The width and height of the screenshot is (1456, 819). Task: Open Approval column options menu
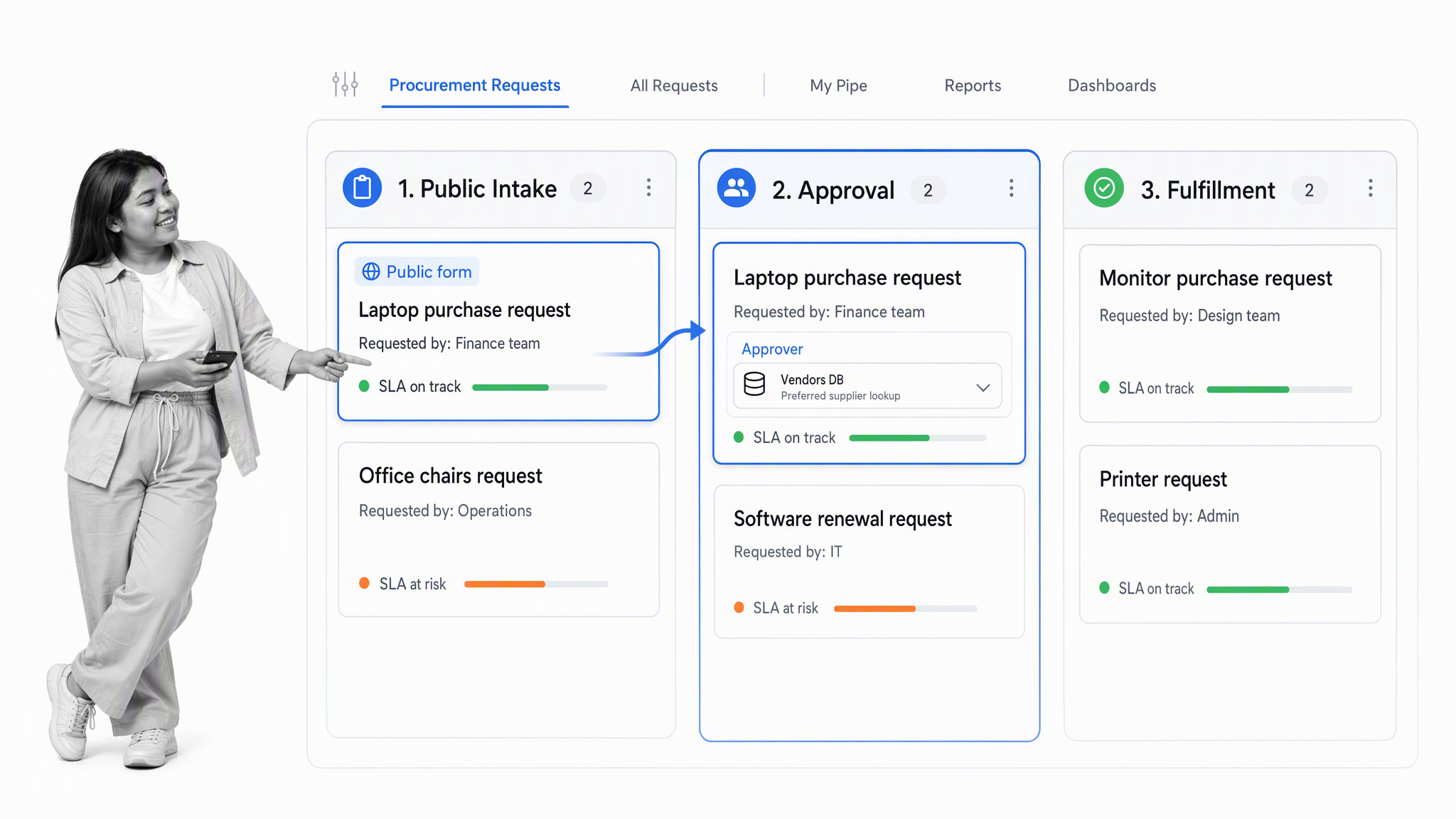[1011, 188]
